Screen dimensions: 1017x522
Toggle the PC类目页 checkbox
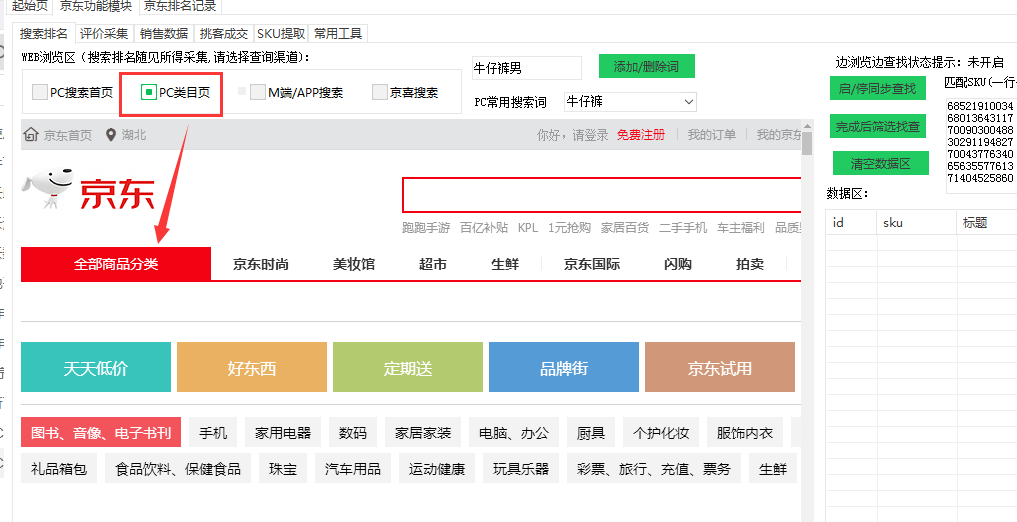click(149, 92)
